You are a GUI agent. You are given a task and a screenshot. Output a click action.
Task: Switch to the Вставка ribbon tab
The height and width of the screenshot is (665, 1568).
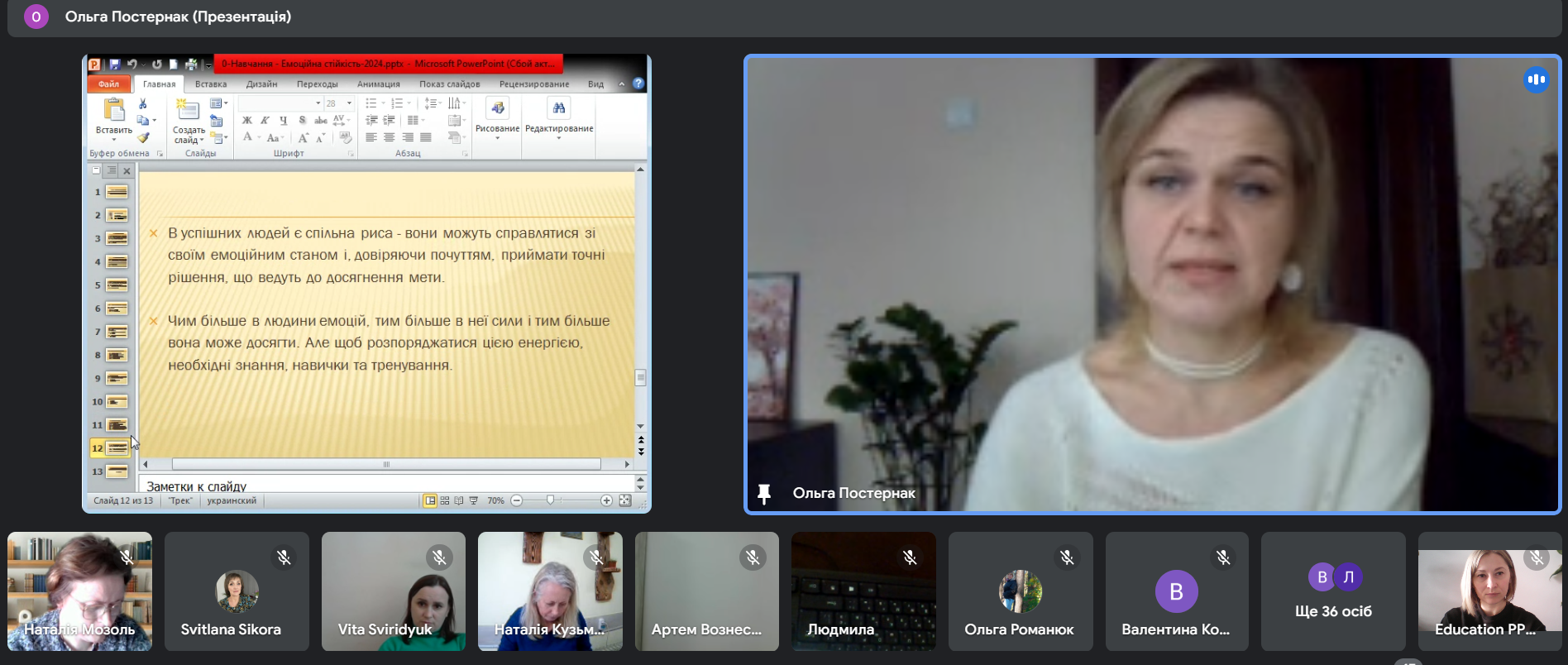point(210,84)
